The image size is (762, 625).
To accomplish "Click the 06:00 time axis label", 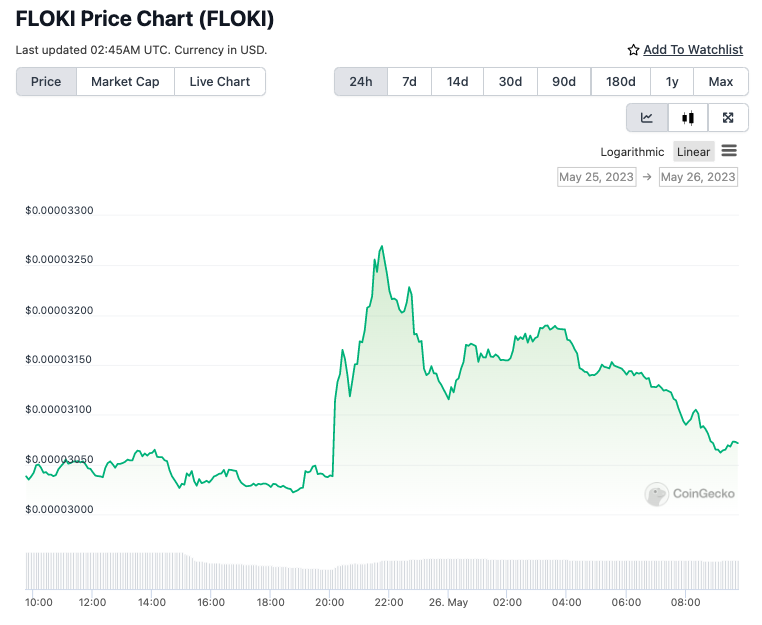I will point(626,603).
